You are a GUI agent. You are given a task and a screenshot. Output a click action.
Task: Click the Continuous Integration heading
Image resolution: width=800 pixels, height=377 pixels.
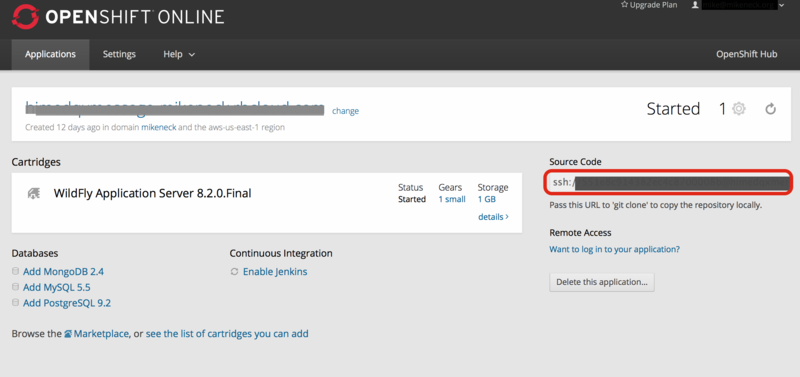pyautogui.click(x=281, y=253)
